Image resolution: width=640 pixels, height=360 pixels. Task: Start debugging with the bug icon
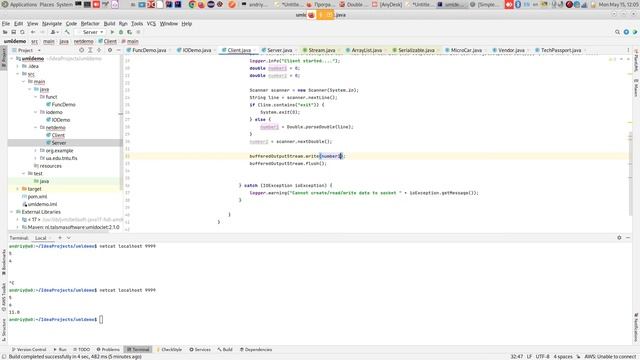[121, 32]
